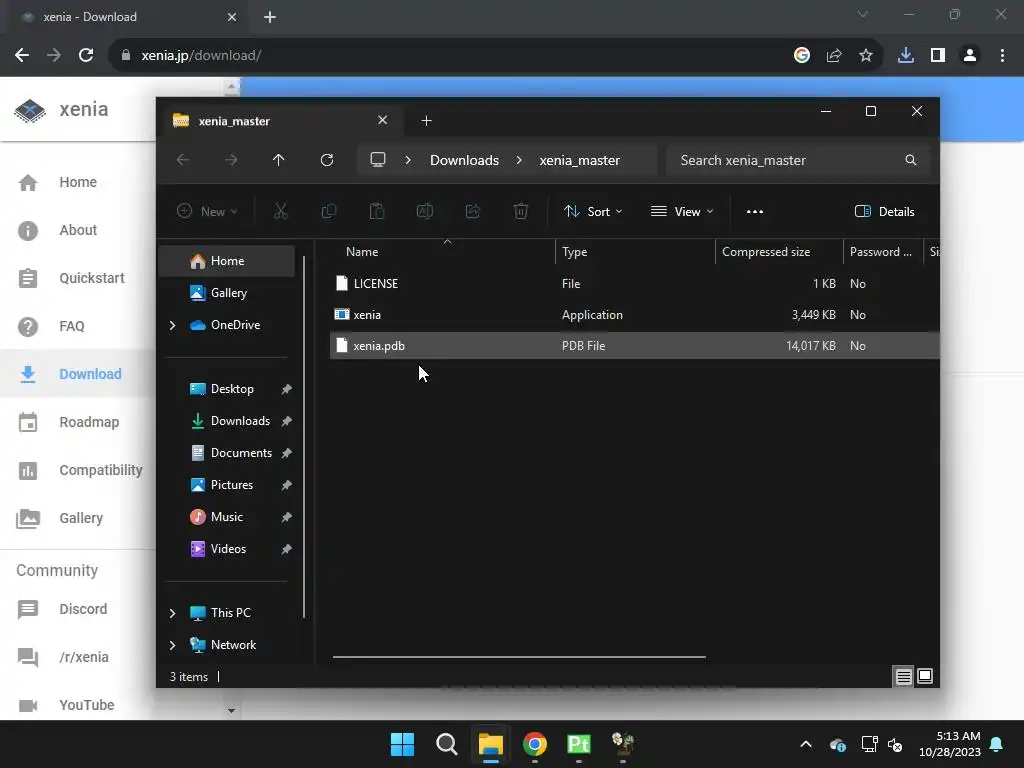1024x768 pixels.
Task: Open a new Chrome tab
Action: click(270, 17)
